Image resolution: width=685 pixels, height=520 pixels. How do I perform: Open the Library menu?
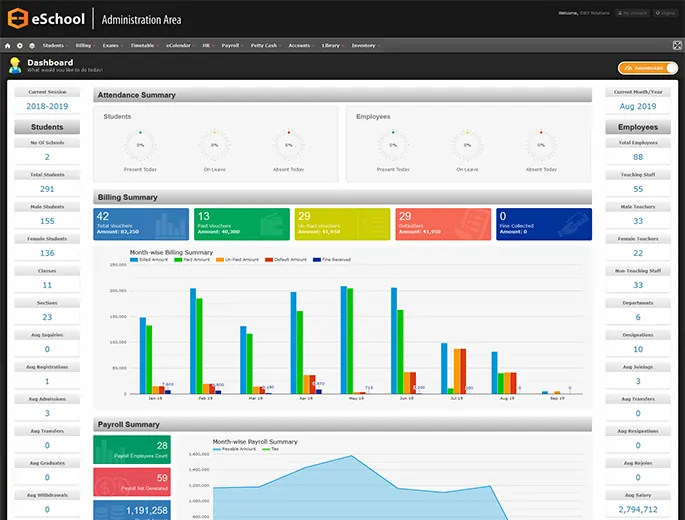pos(332,45)
